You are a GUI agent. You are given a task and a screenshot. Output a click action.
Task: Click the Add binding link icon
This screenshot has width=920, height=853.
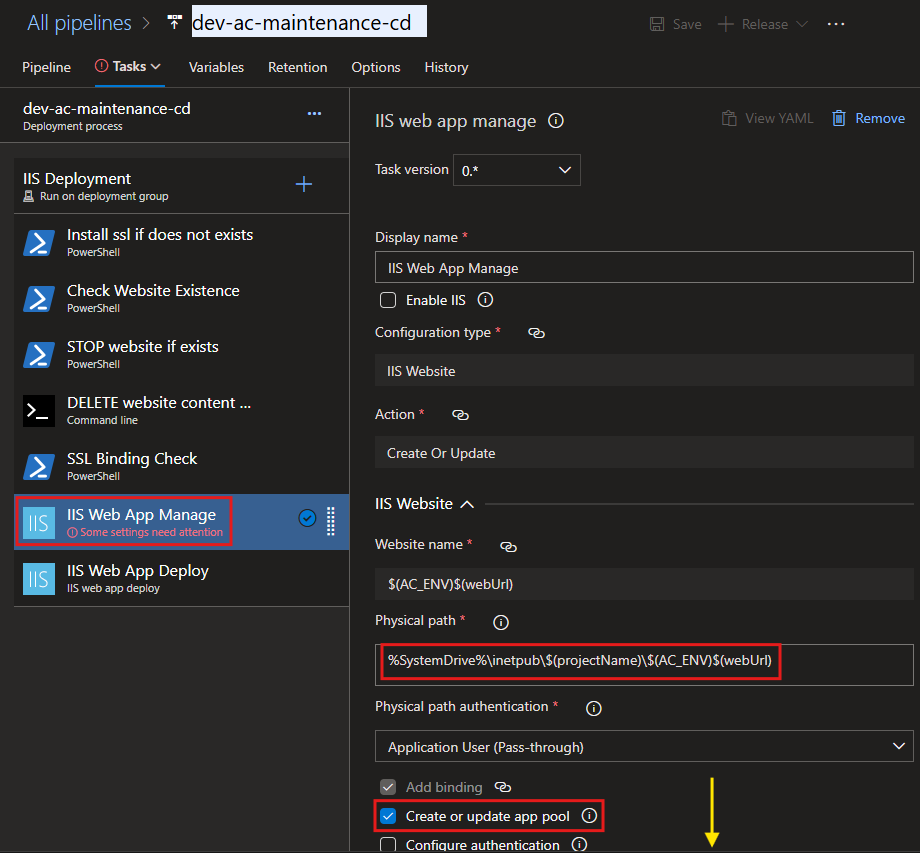503,787
